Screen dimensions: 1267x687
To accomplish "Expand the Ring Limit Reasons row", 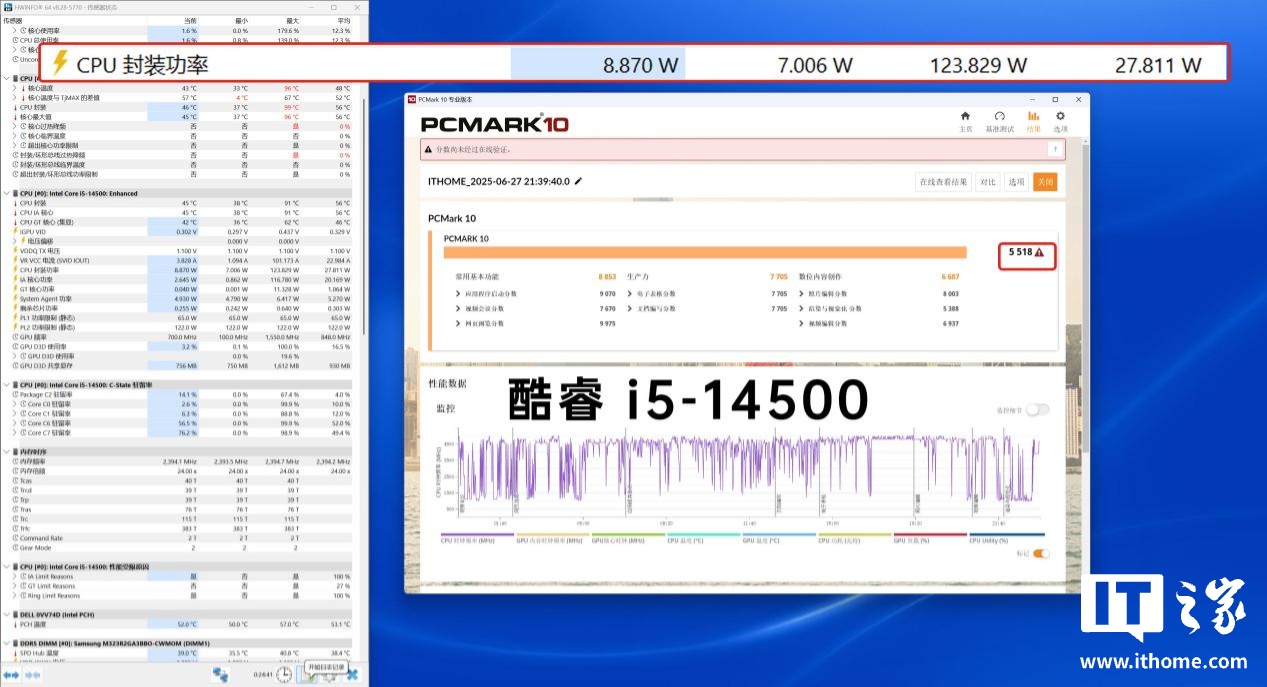I will click(14, 595).
